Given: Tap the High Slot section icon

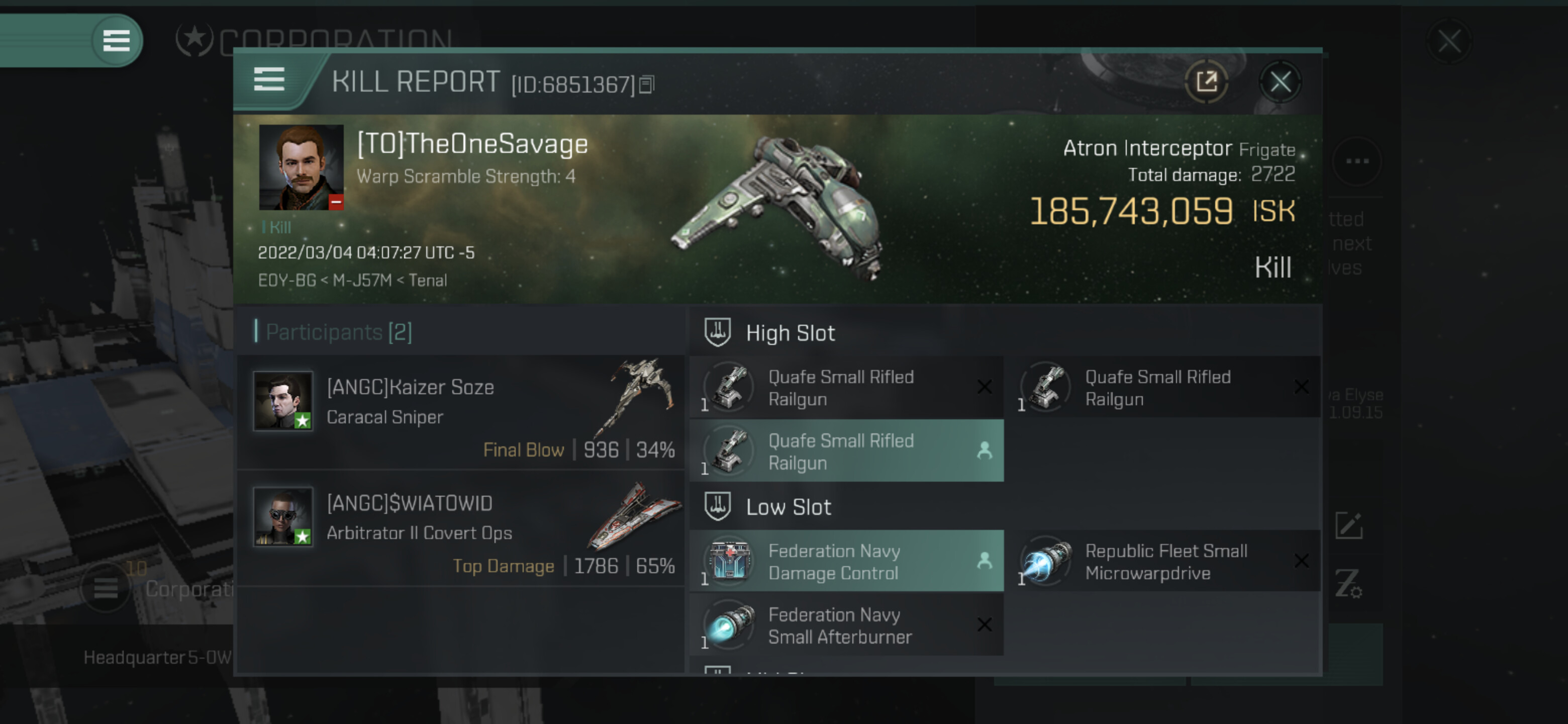Looking at the screenshot, I should [x=717, y=332].
